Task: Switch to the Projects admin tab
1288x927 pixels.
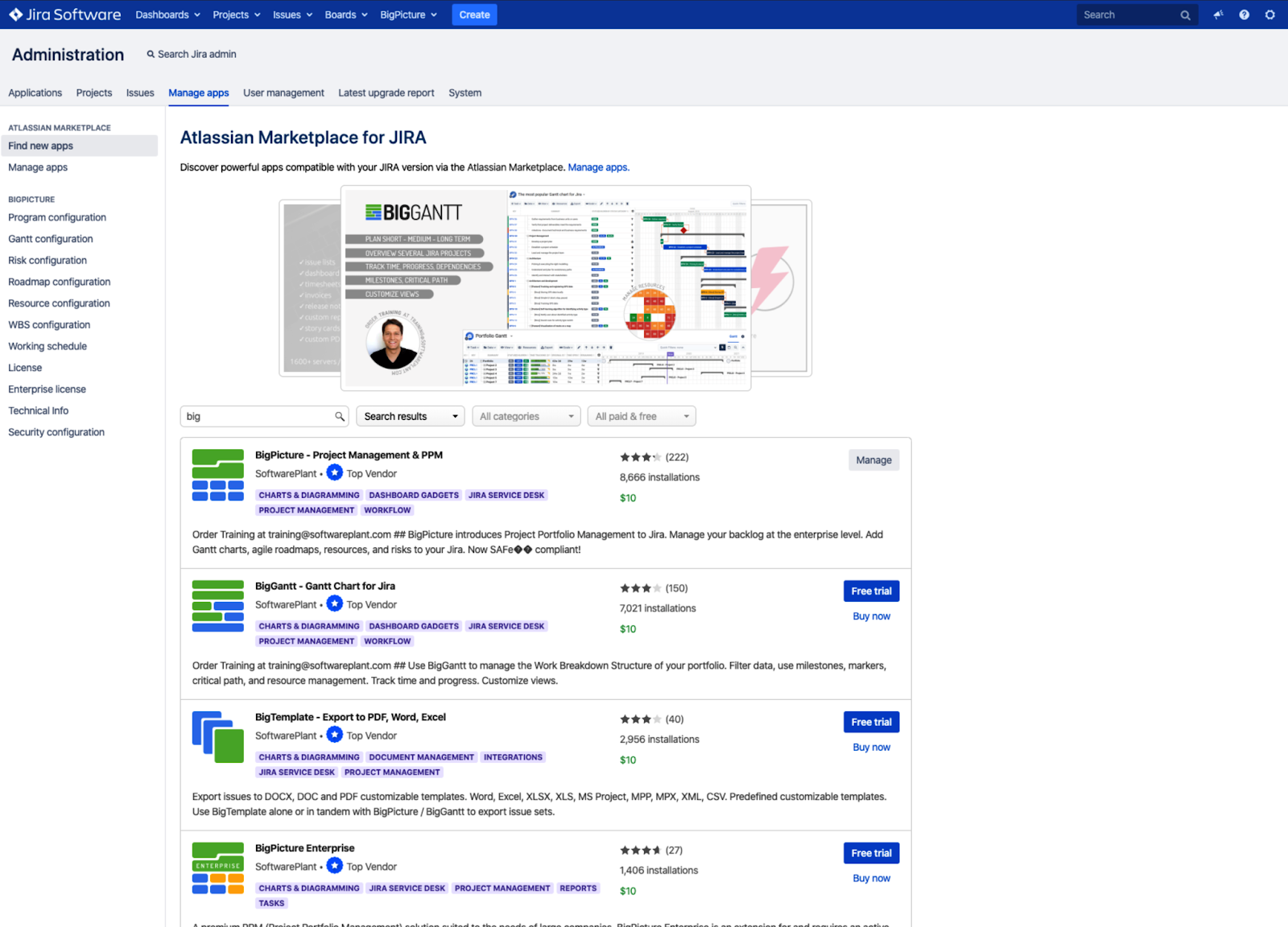Action: [94, 93]
